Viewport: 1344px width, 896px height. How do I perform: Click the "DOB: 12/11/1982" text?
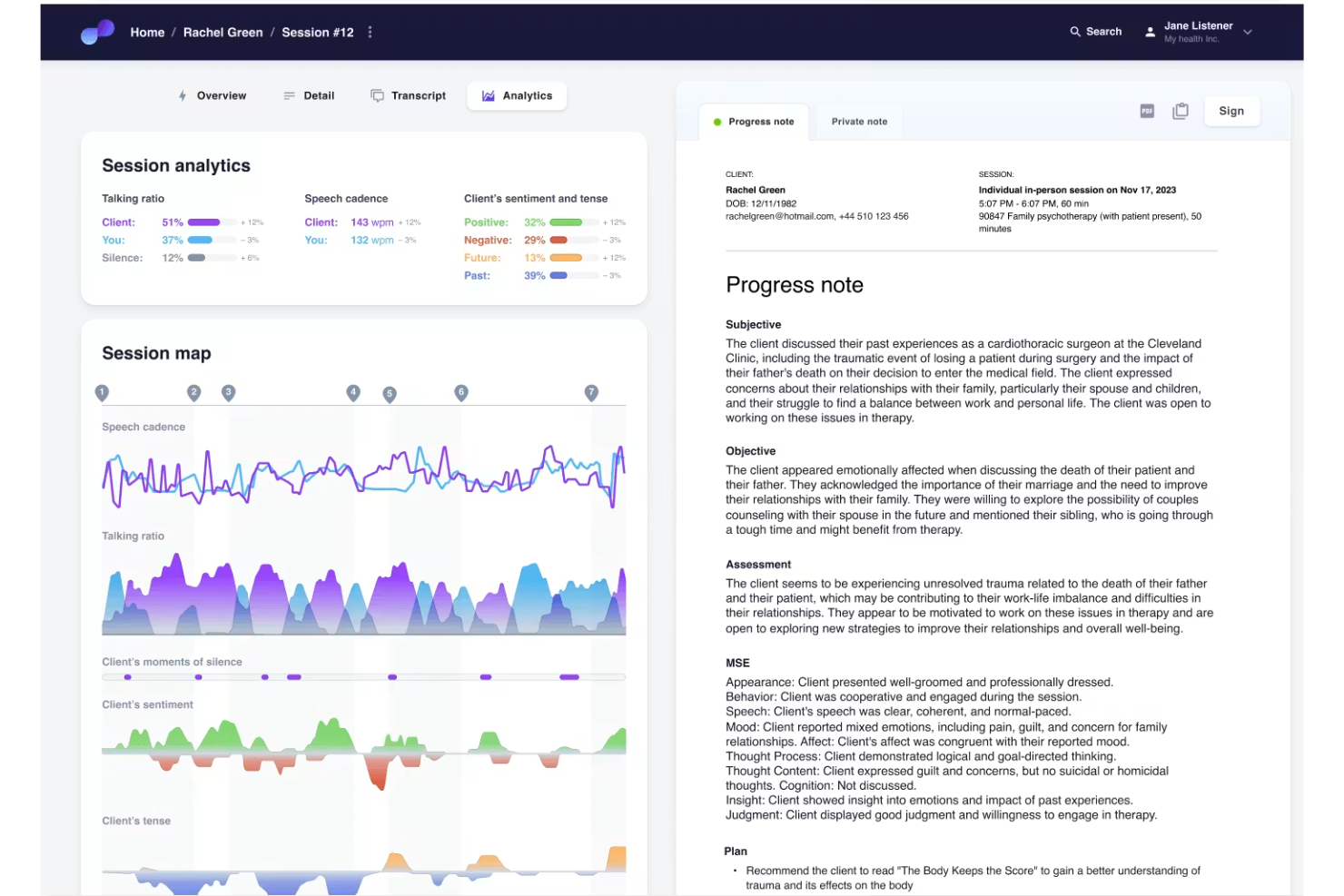tap(761, 204)
